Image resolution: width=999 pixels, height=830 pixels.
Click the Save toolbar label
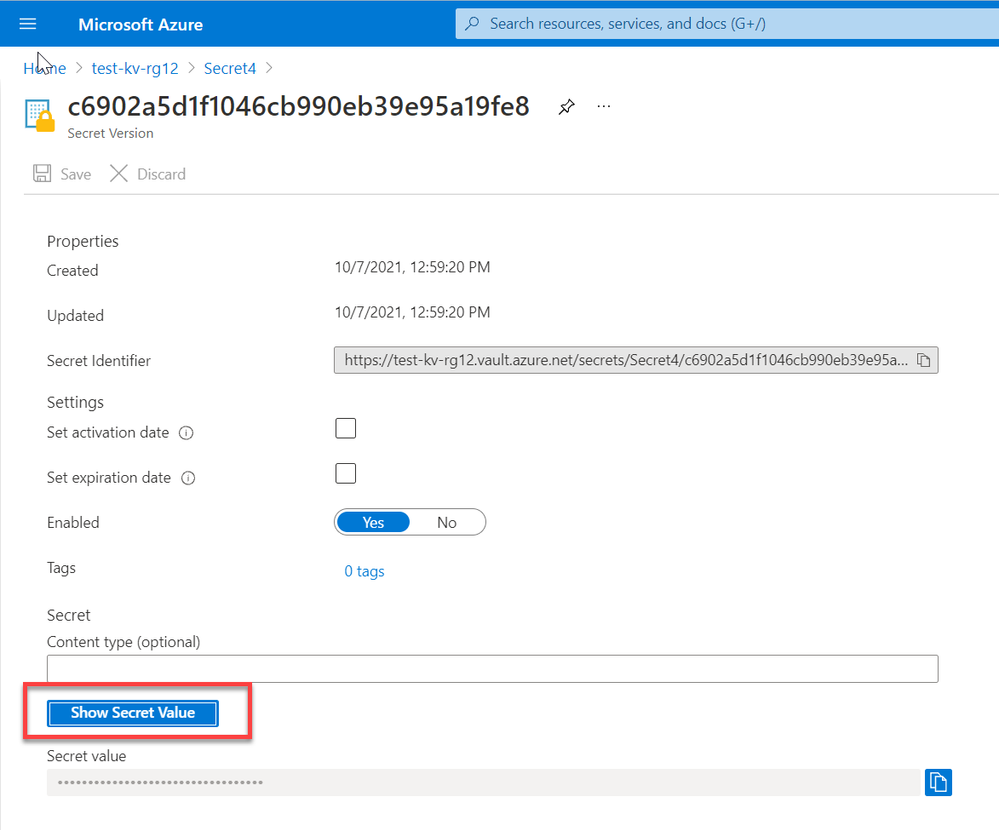[76, 174]
